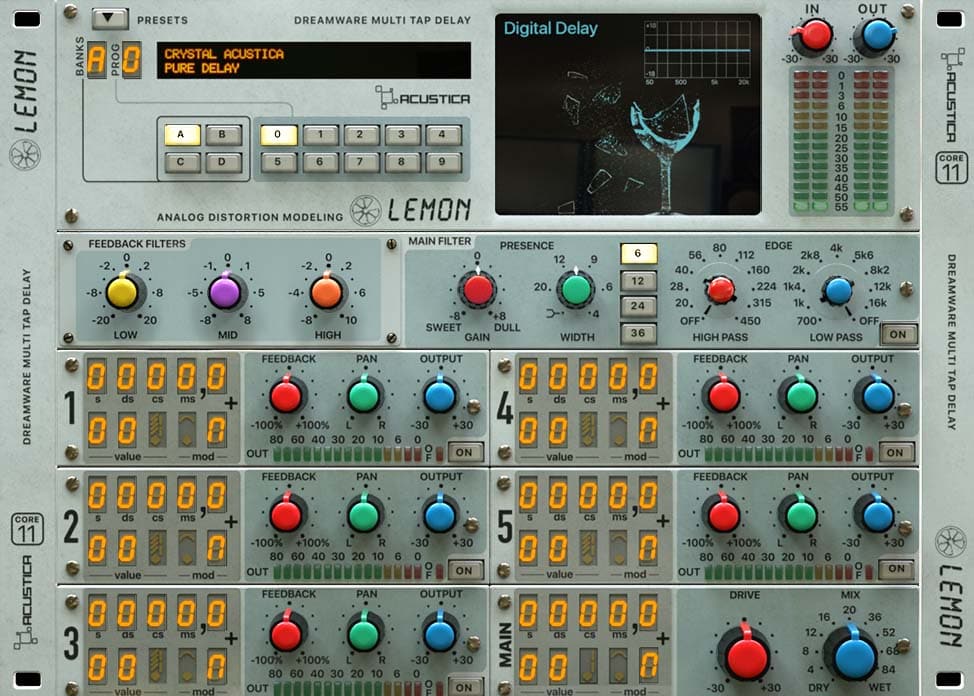The height and width of the screenshot is (696, 974).
Task: Select bank C
Action: tap(181, 160)
